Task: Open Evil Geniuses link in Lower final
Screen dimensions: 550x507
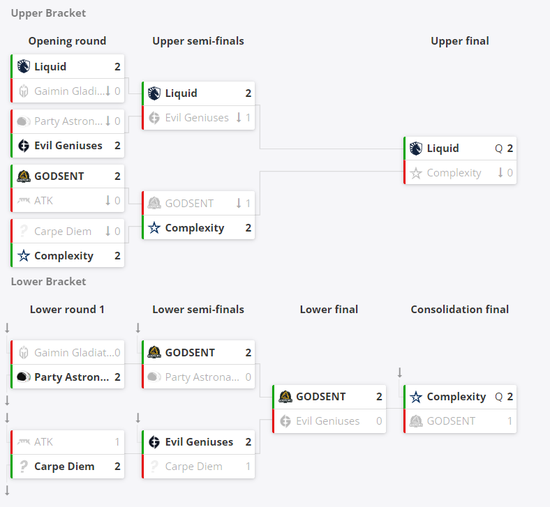Action: click(x=328, y=421)
